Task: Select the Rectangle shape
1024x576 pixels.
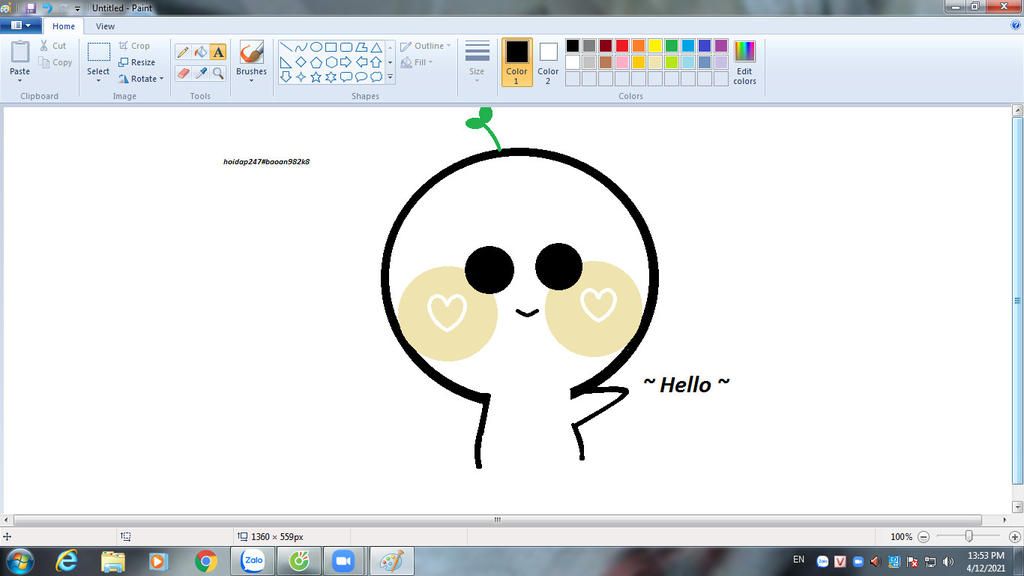Action: (x=331, y=47)
